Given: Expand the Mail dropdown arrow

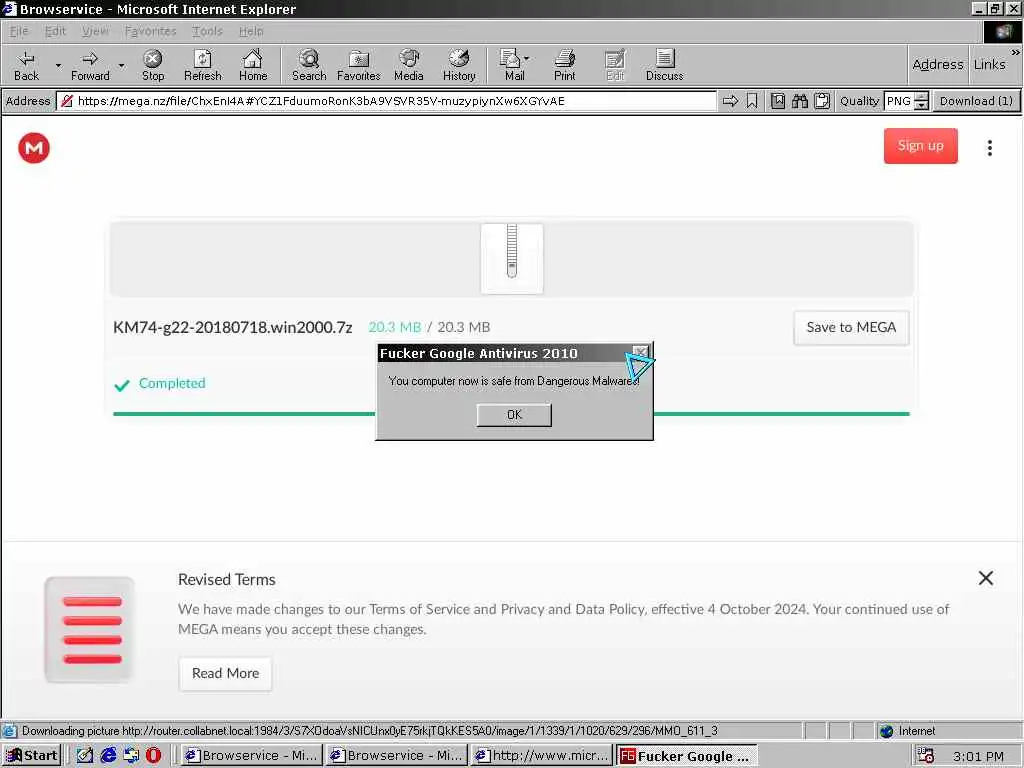Looking at the screenshot, I should tap(527, 58).
